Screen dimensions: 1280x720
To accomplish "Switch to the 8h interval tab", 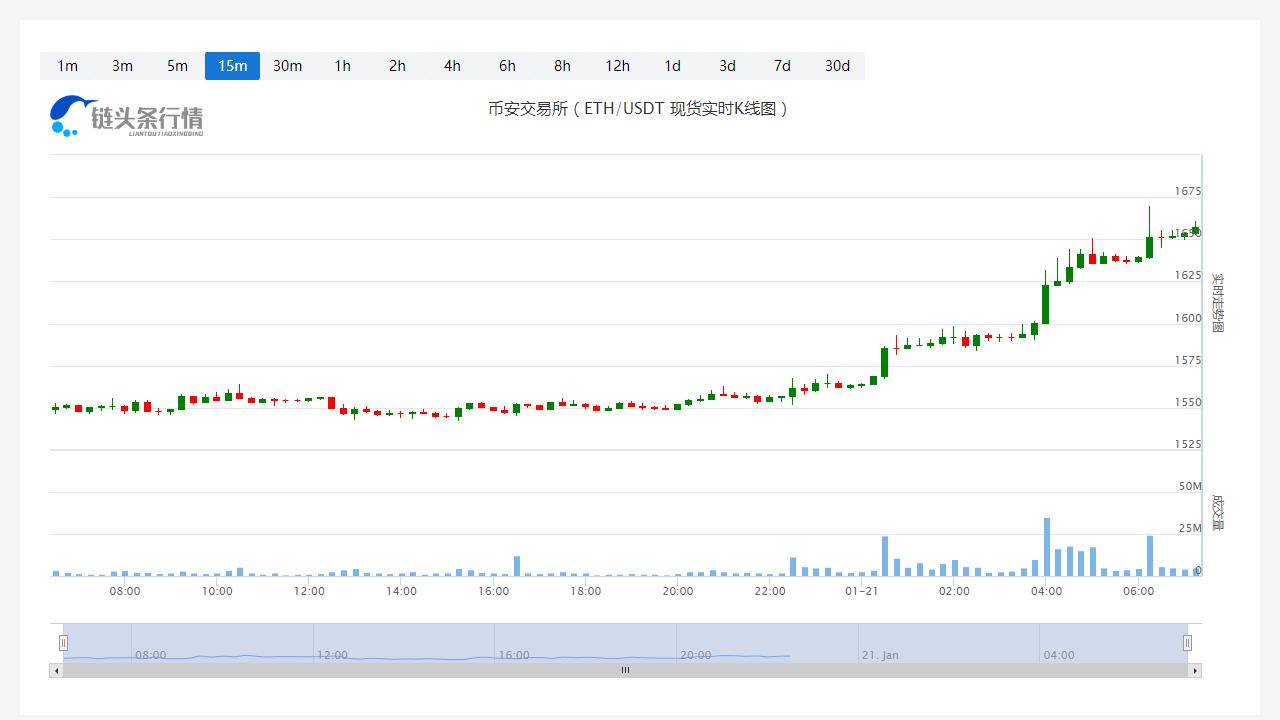I will 562,66.
